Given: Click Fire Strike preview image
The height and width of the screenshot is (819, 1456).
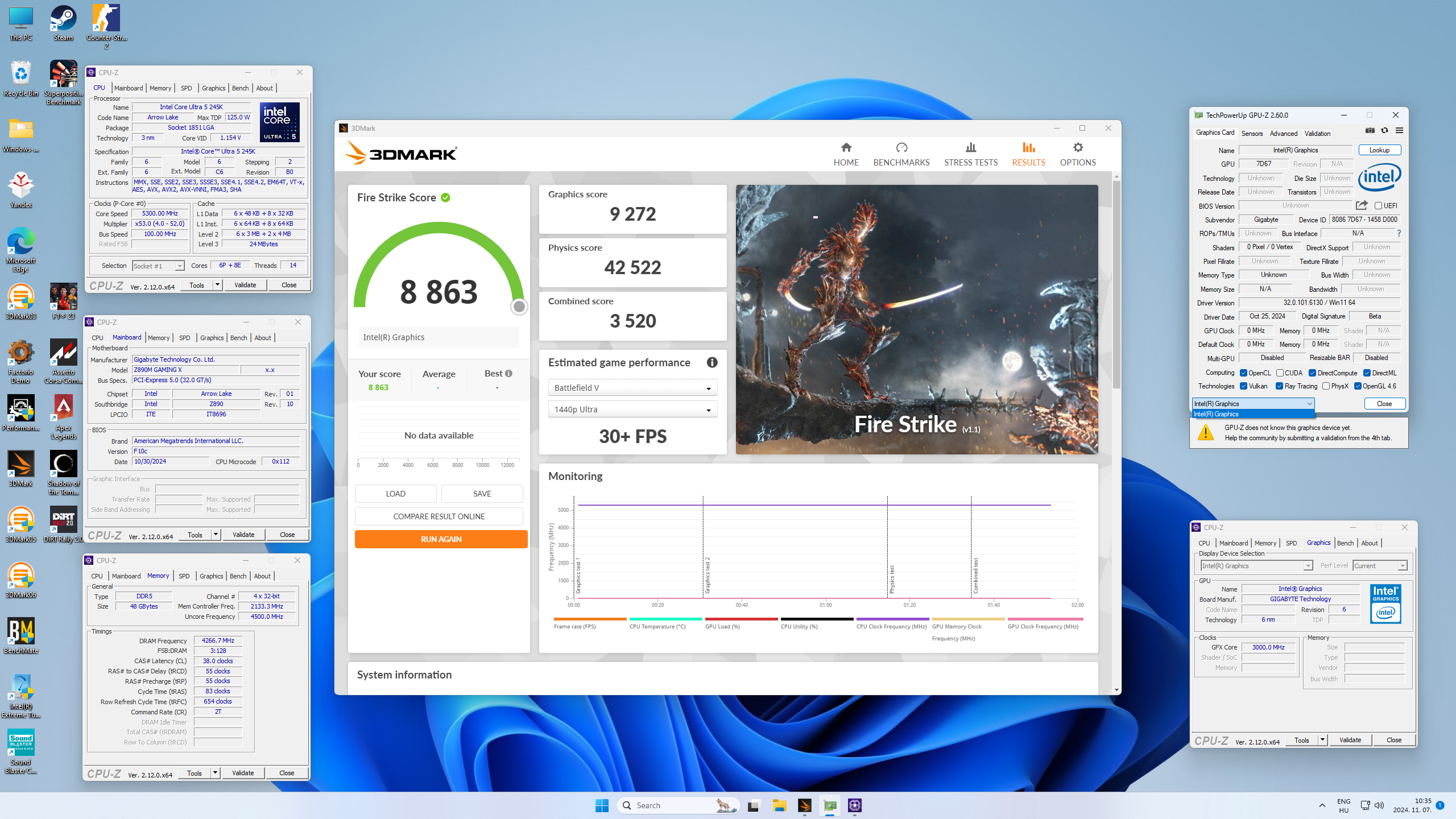Looking at the screenshot, I should click(x=917, y=319).
